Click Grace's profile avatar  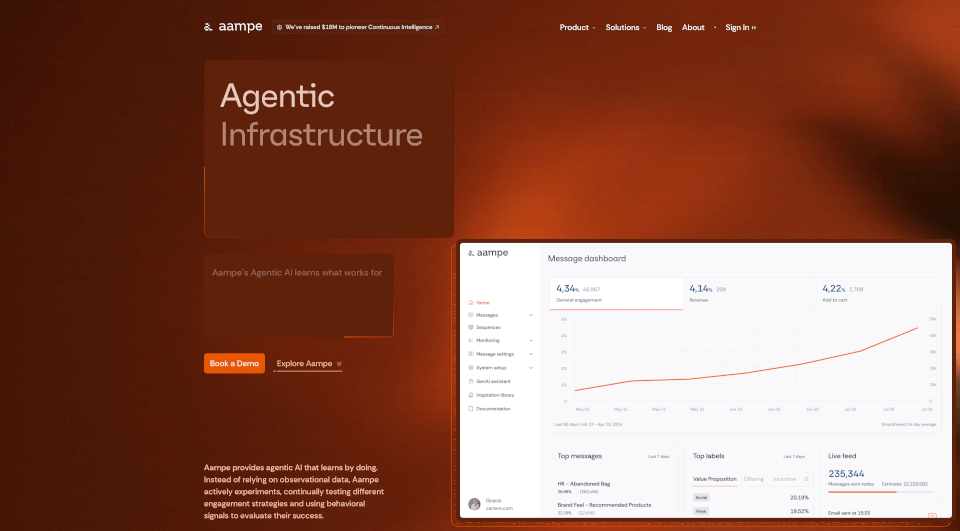pos(474,504)
